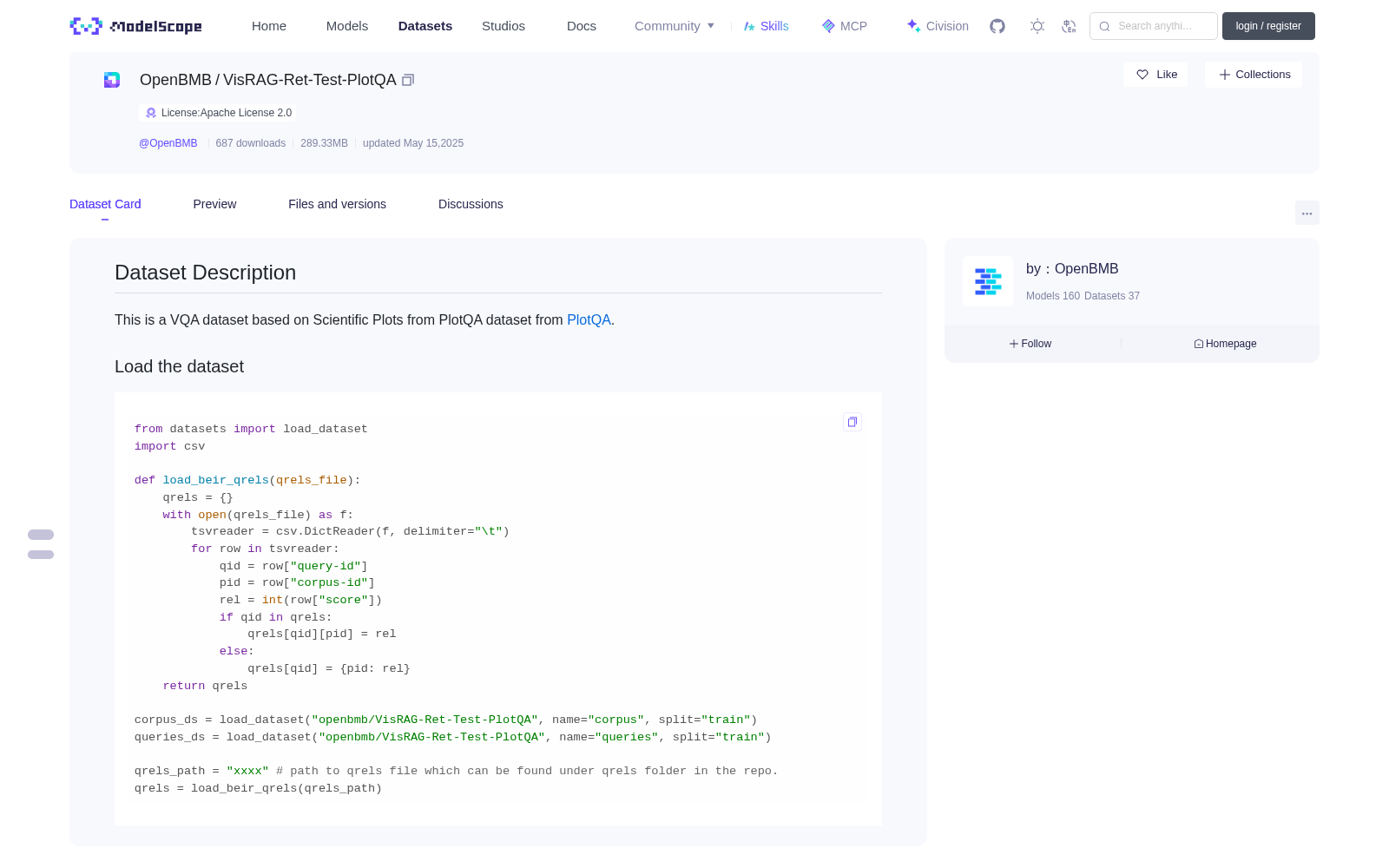
Task: Click the lower floating side widget bar
Action: point(41,555)
